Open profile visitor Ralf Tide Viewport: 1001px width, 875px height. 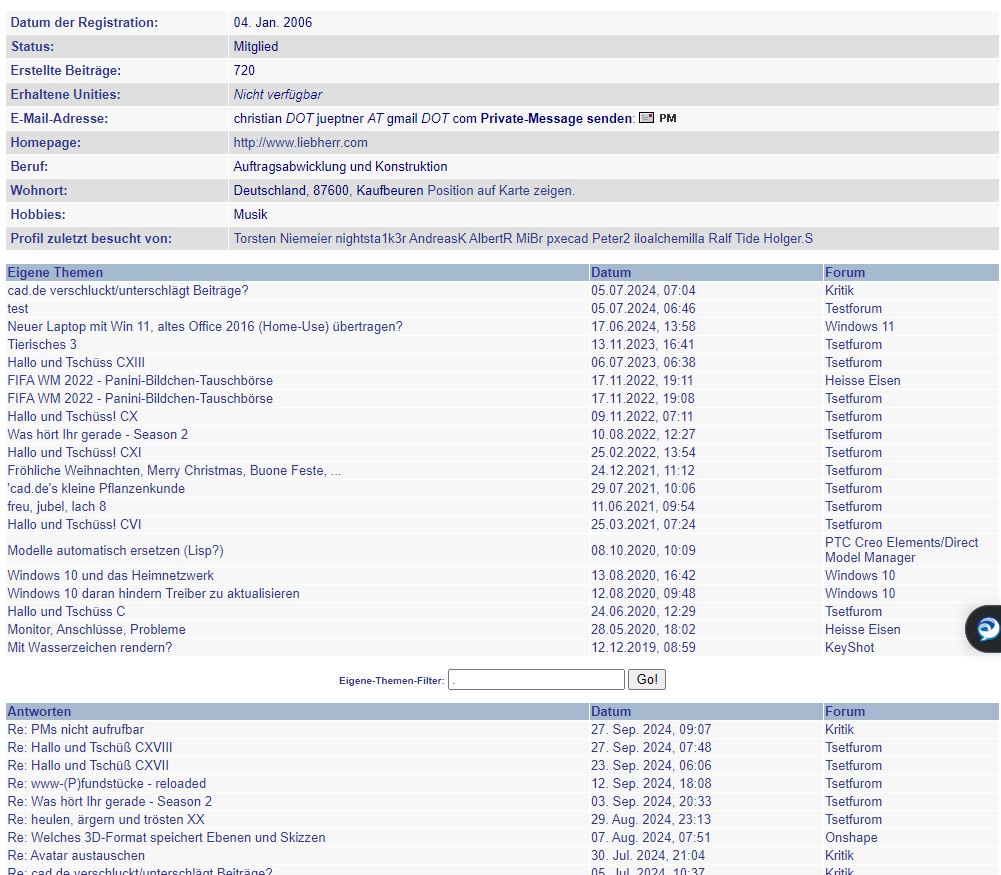[734, 239]
